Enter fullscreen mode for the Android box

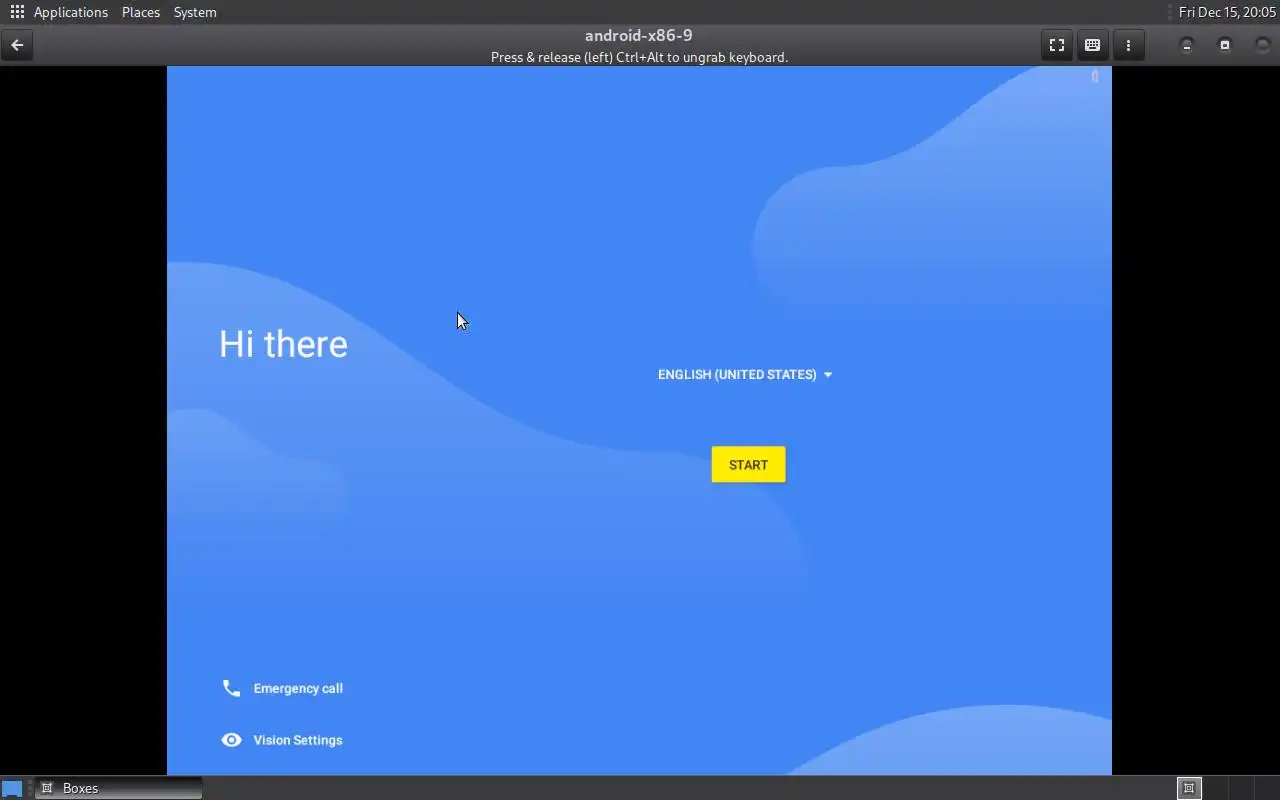tap(1056, 45)
